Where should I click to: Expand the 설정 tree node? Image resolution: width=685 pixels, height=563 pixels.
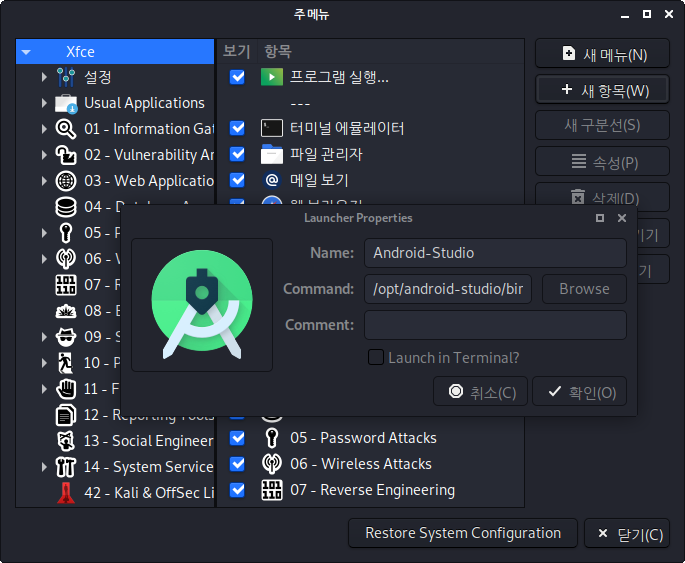pos(44,77)
